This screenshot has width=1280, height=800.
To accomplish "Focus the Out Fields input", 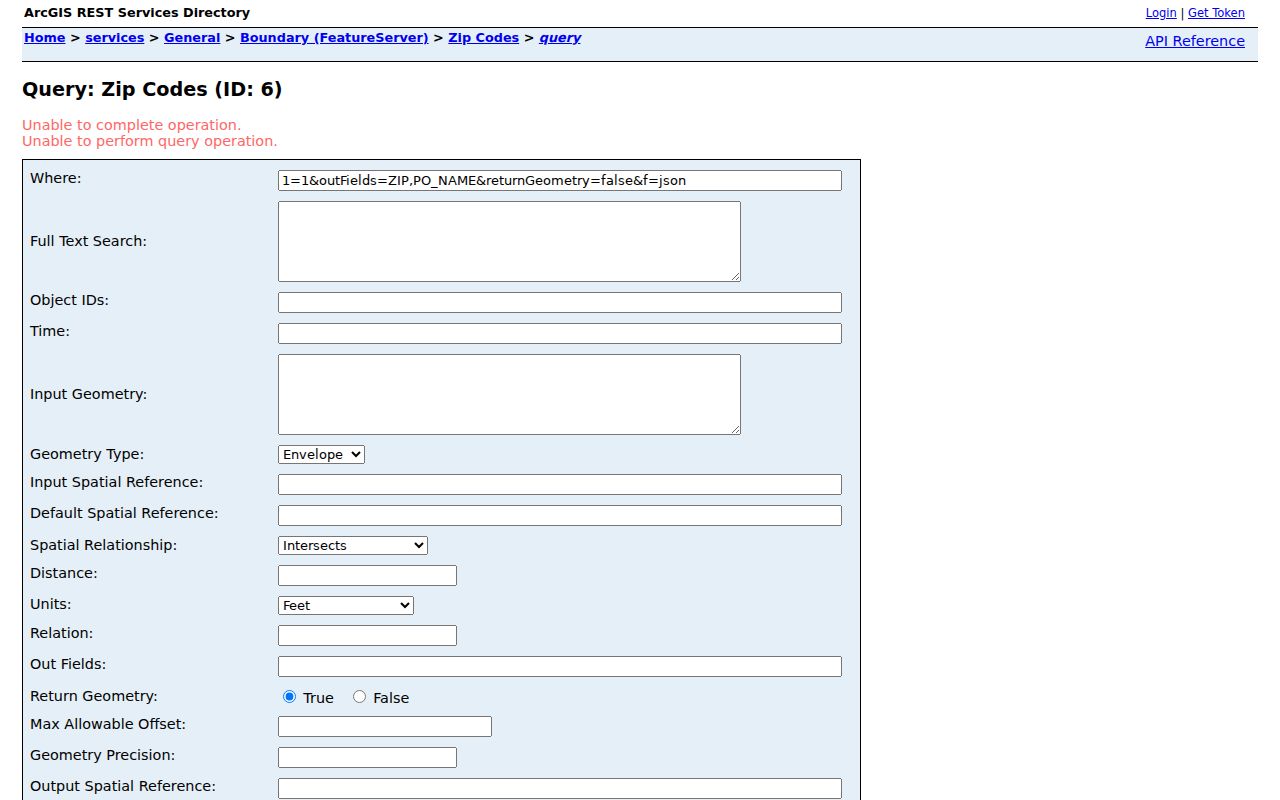I will tap(560, 666).
